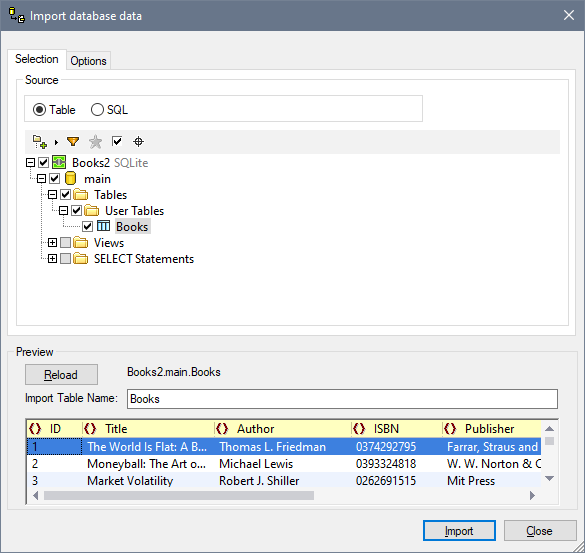Uncheck the Books table checkbox
The height and width of the screenshot is (553, 585).
(88, 226)
